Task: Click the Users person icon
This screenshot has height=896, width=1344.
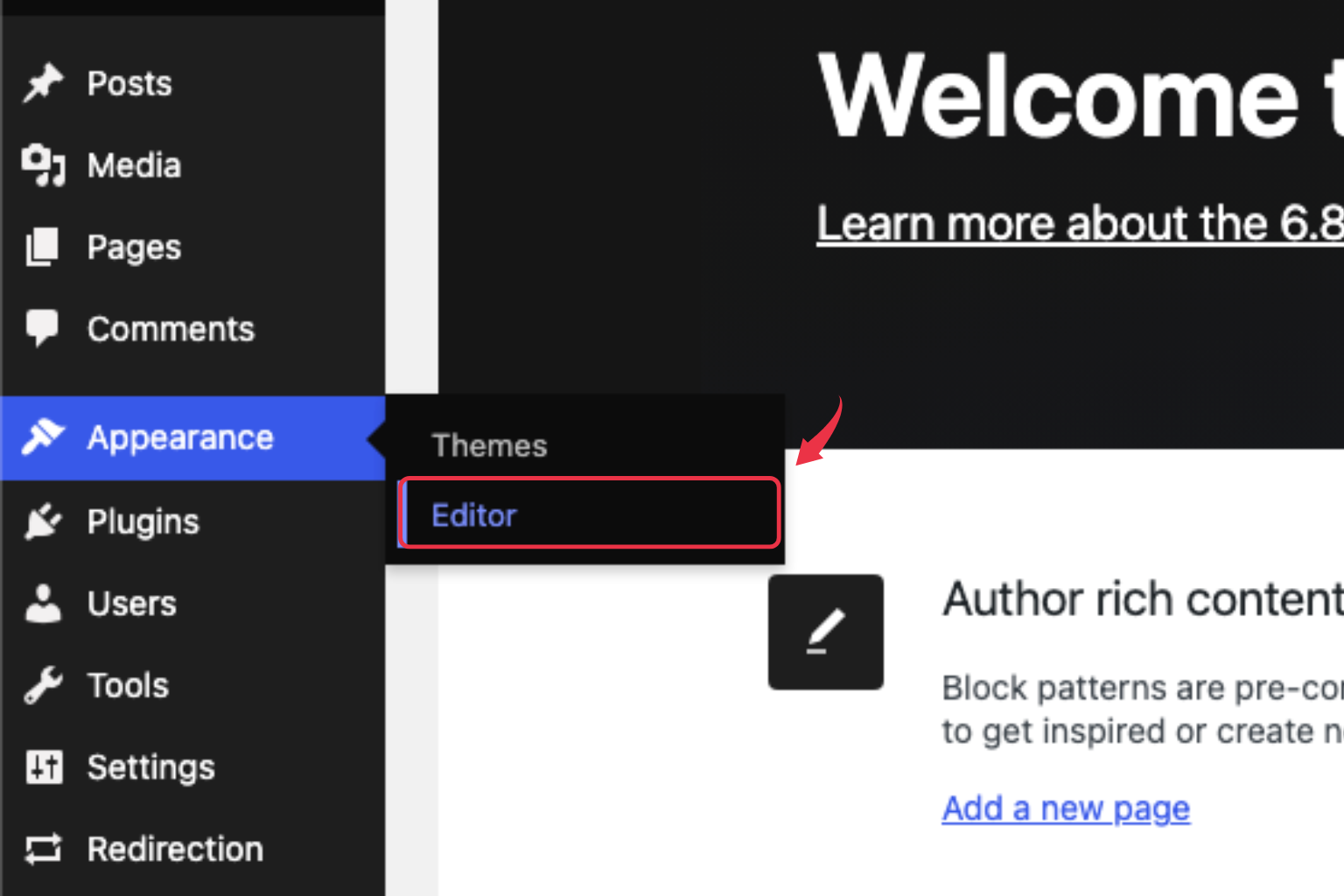Action: coord(41,603)
